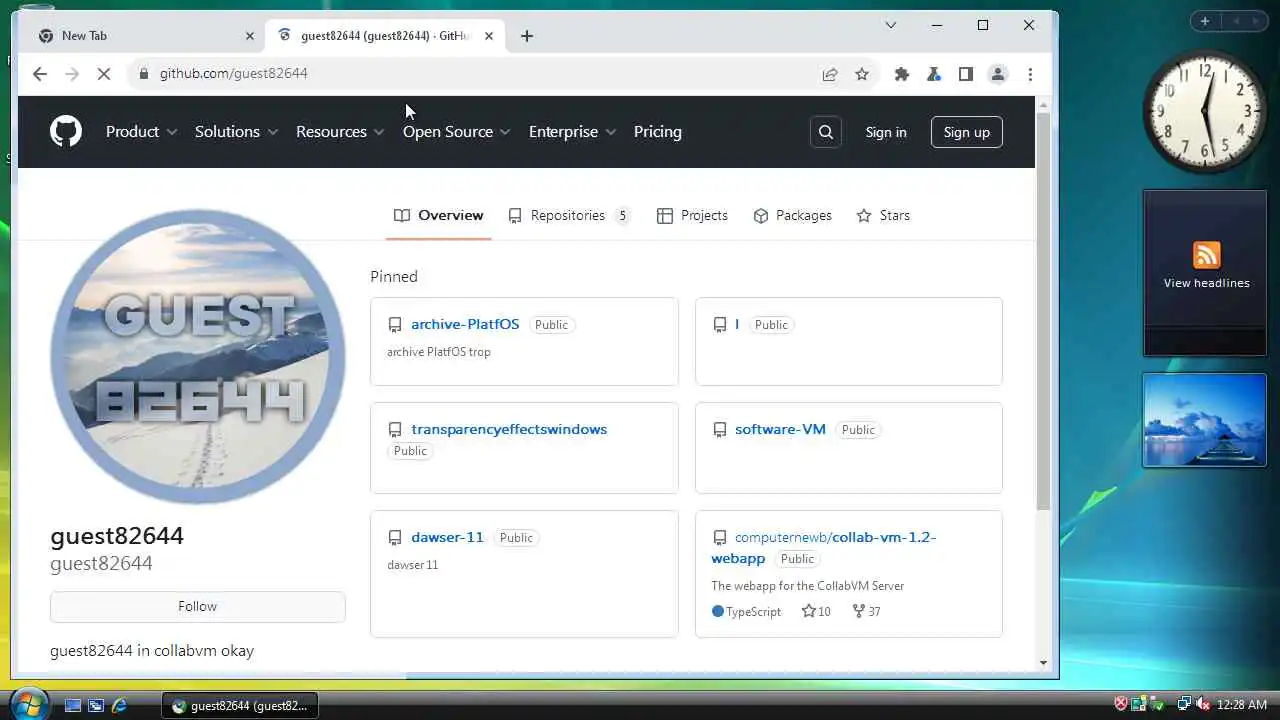Click the slideshow picture gadget
The width and height of the screenshot is (1280, 720).
(1205, 421)
